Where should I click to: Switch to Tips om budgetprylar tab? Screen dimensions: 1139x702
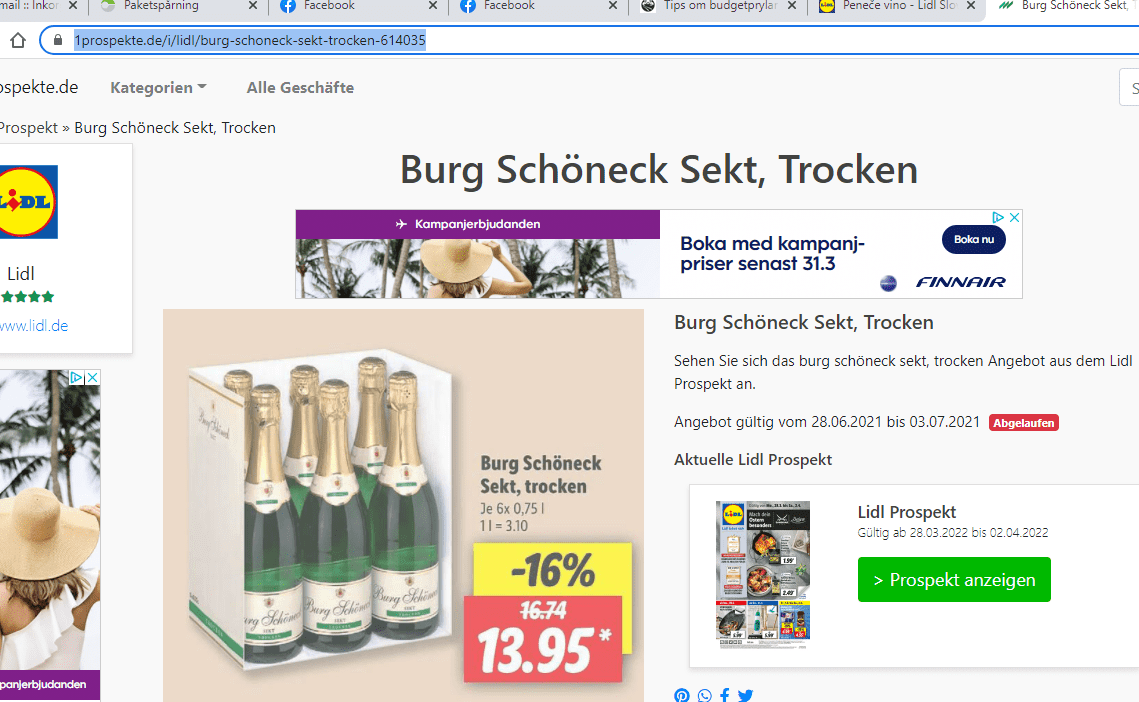tap(717, 6)
